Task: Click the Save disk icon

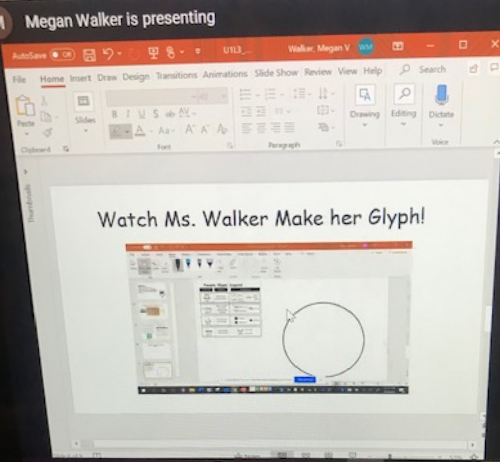Action: 89,54
